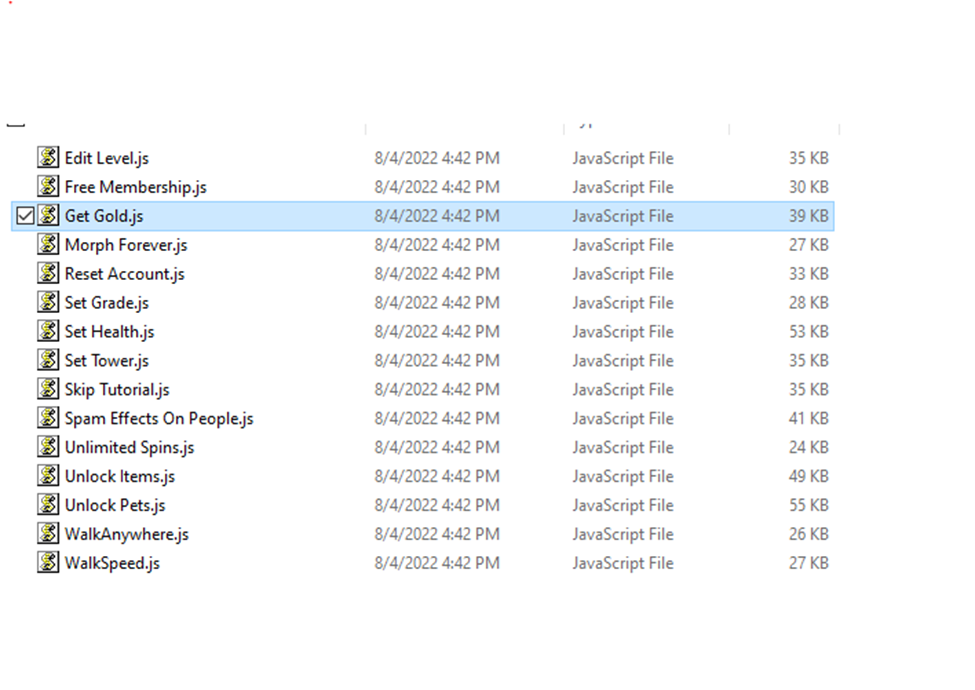Click the Unlock Items.js file name

pyautogui.click(x=120, y=477)
